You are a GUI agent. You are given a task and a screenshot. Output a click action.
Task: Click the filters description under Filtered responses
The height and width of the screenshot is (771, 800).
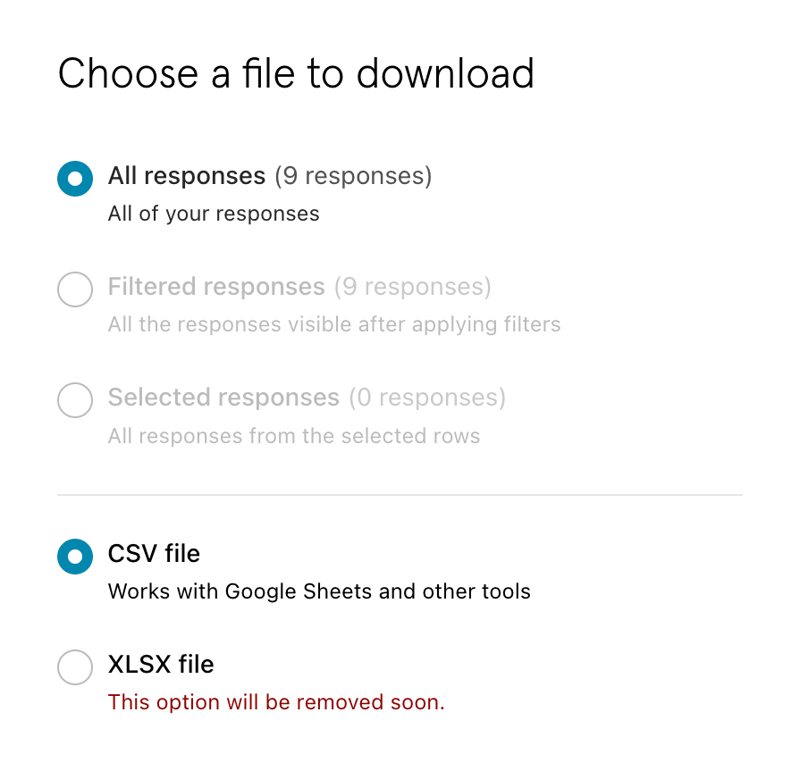coord(334,324)
